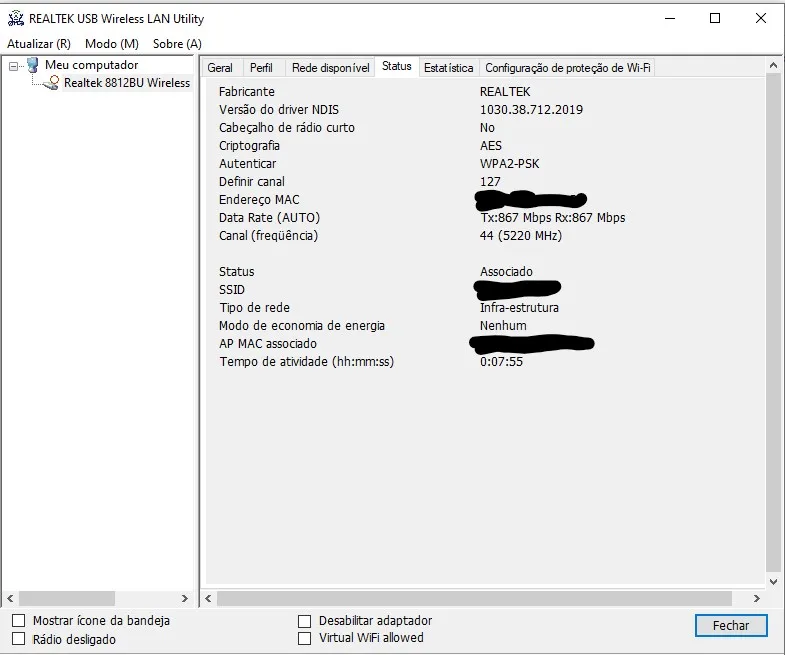The height and width of the screenshot is (655, 785).
Task: Click the 44 (5220 MHz) channel value
Action: [x=521, y=236]
